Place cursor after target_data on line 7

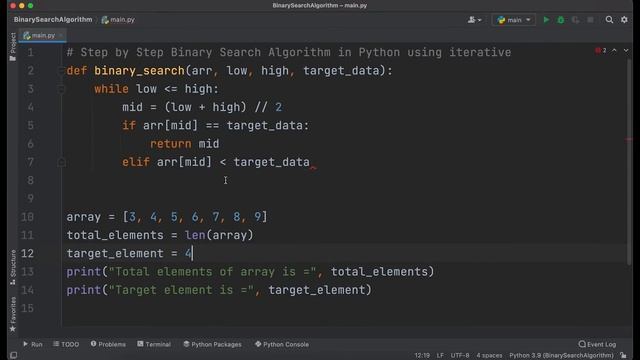point(311,162)
